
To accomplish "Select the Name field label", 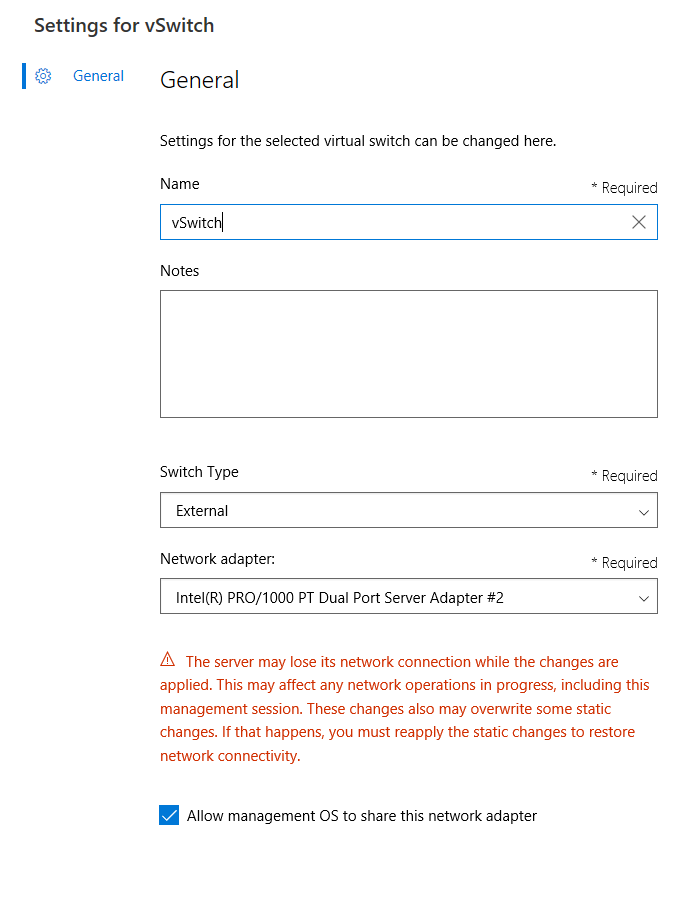I will pyautogui.click(x=180, y=184).
